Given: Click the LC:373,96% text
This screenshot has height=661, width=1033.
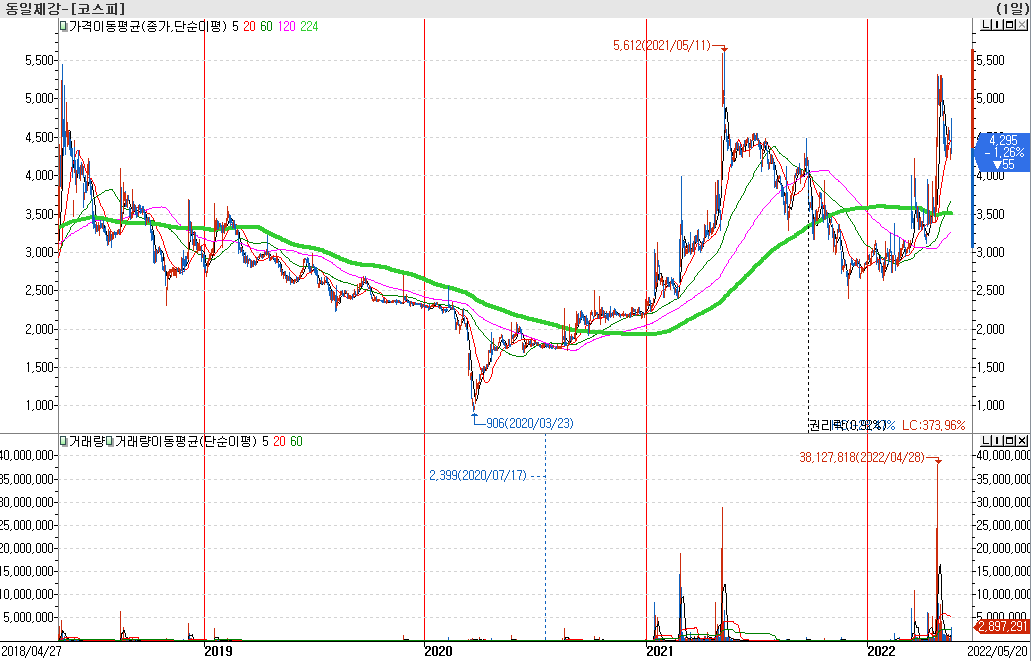Looking at the screenshot, I should tap(933, 425).
